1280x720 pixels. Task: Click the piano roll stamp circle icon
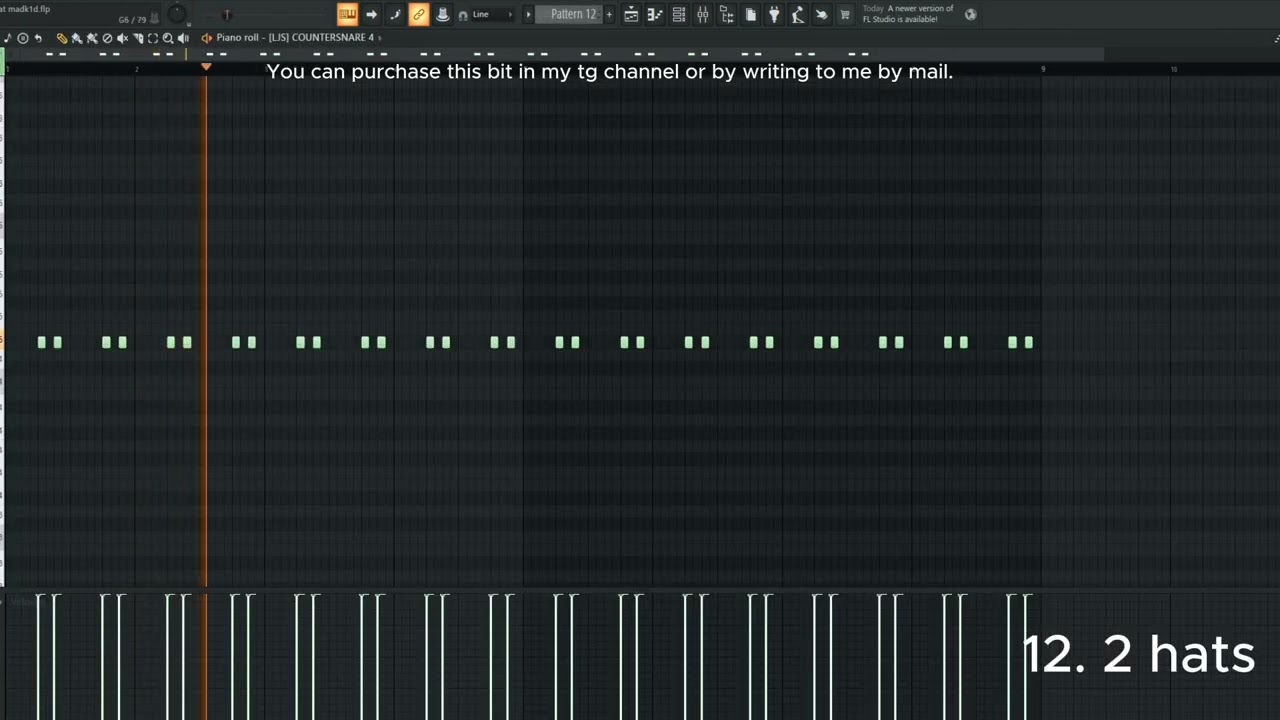pos(23,38)
